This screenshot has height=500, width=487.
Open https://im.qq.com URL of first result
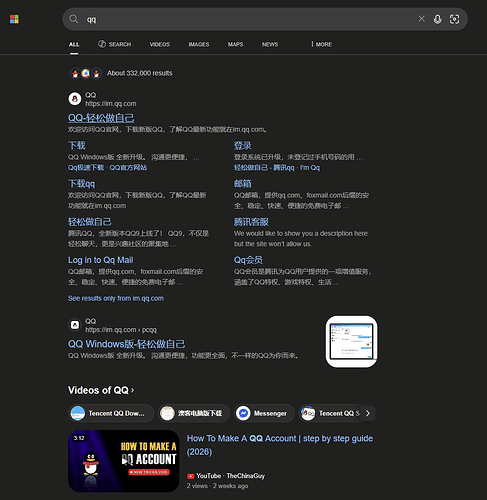tap(111, 104)
